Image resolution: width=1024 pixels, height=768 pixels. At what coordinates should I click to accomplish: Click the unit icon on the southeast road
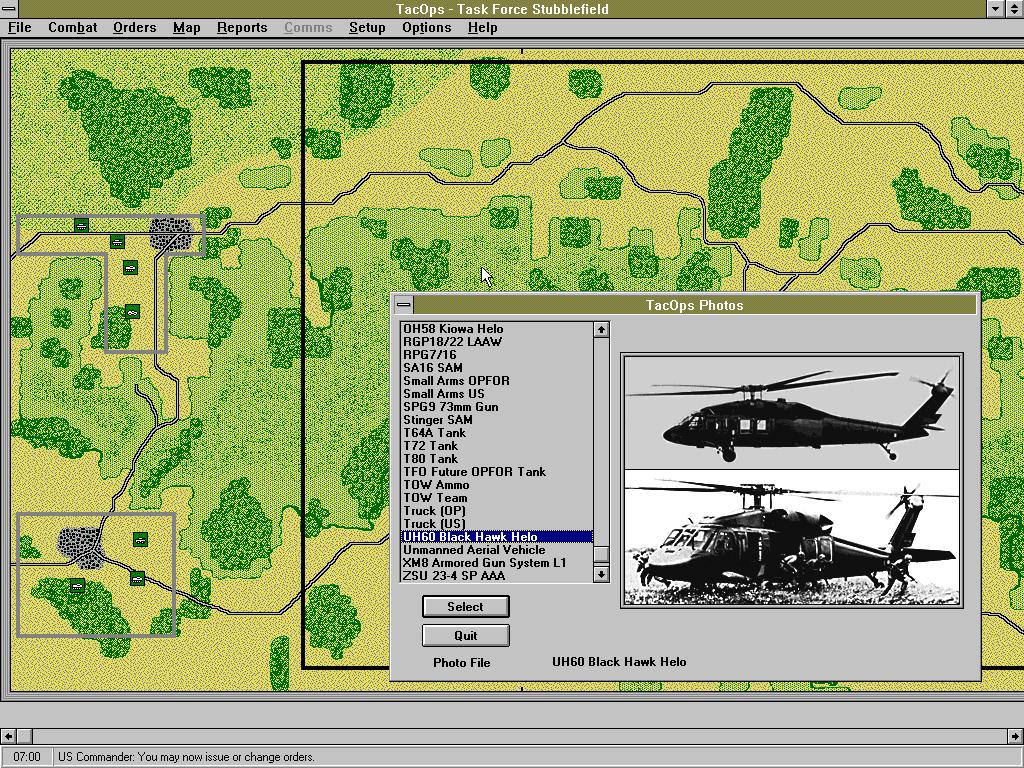pos(137,579)
